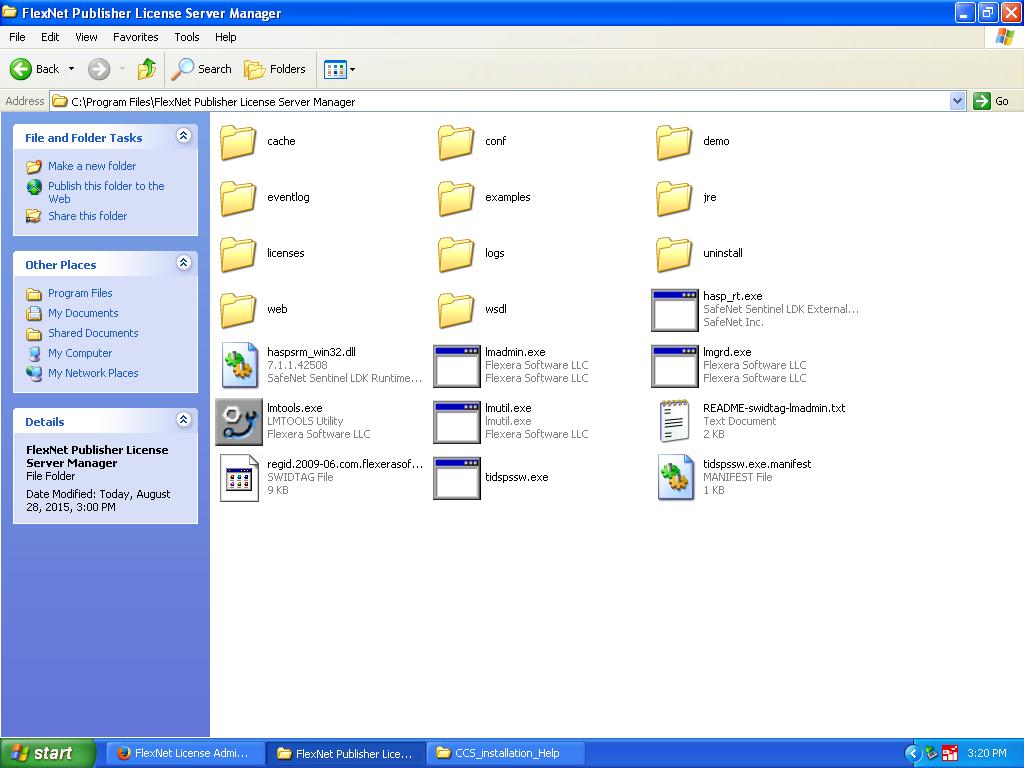The height and width of the screenshot is (768, 1024).
Task: Select the README-swidtag-lmadmin.txt document icon
Action: point(675,422)
